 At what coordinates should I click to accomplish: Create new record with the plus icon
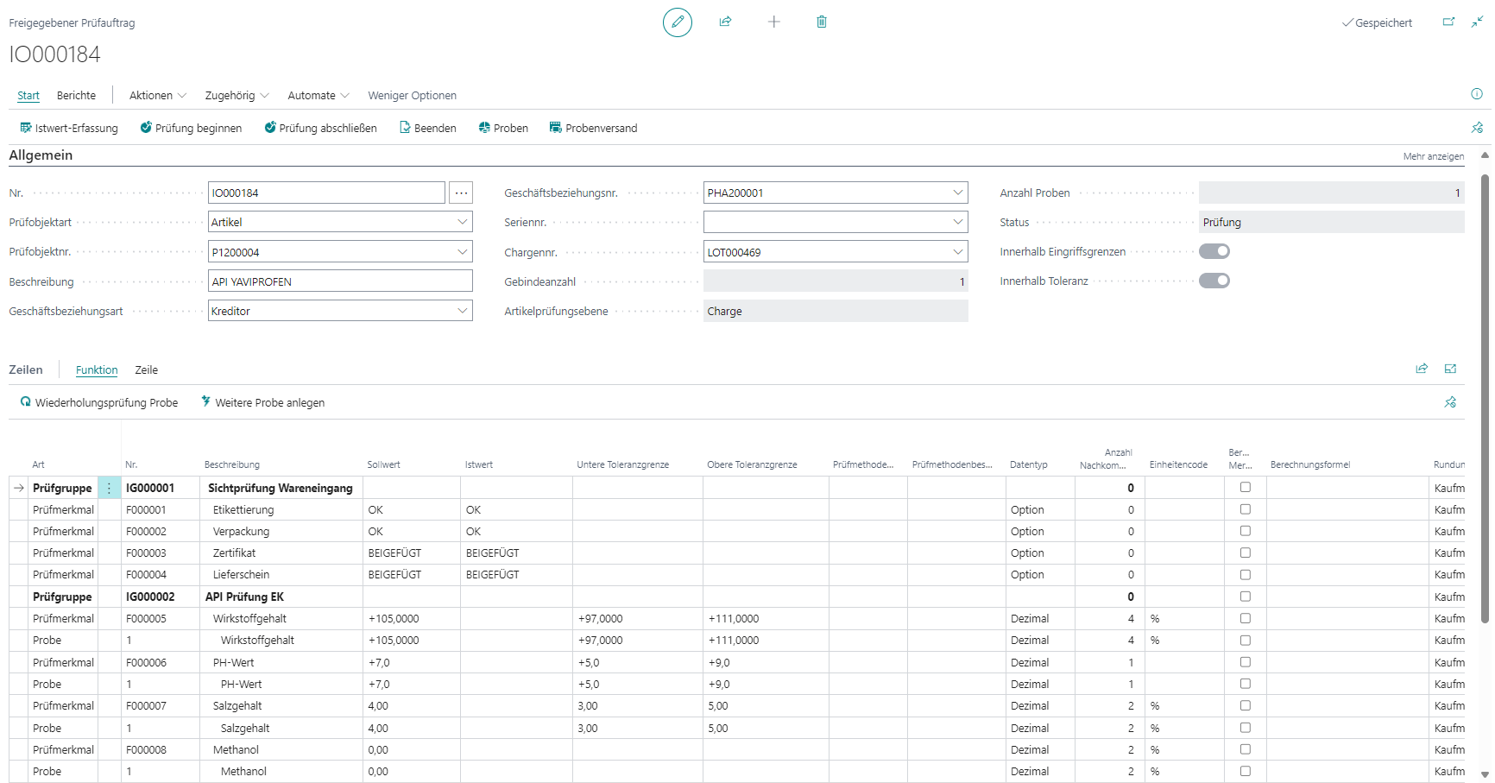point(774,21)
